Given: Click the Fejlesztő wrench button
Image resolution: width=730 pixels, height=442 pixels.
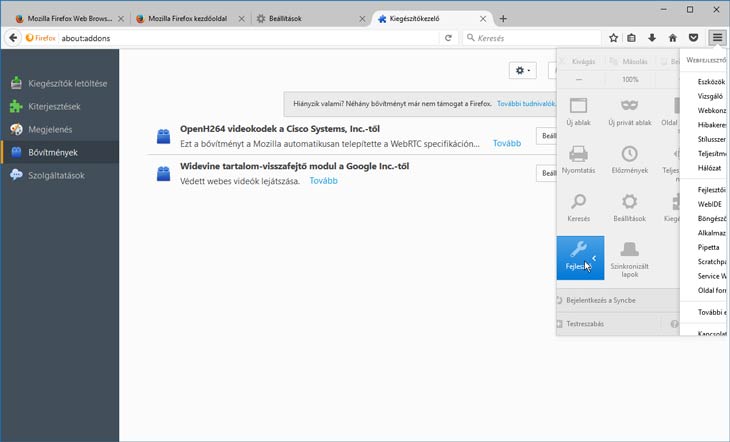Looking at the screenshot, I should click(580, 258).
